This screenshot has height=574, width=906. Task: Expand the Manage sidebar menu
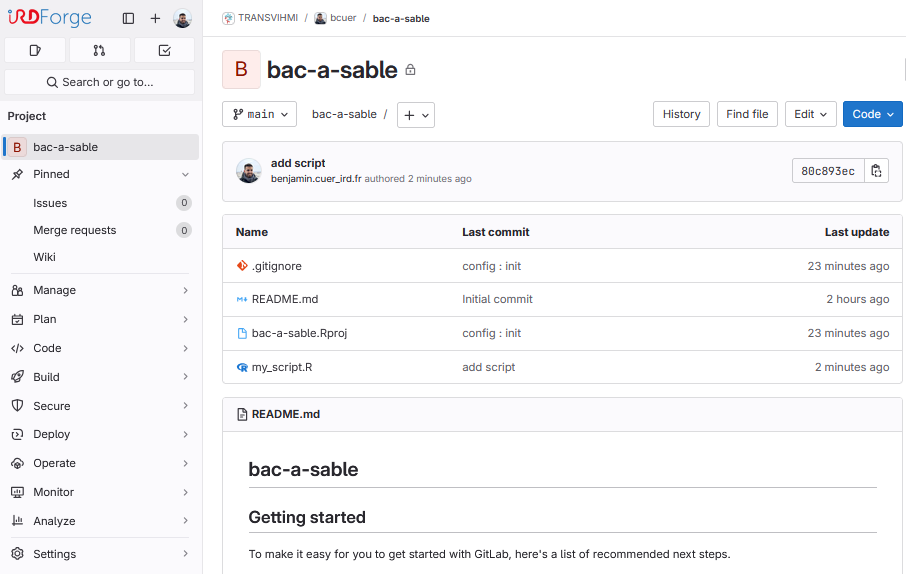pyautogui.click(x=100, y=290)
